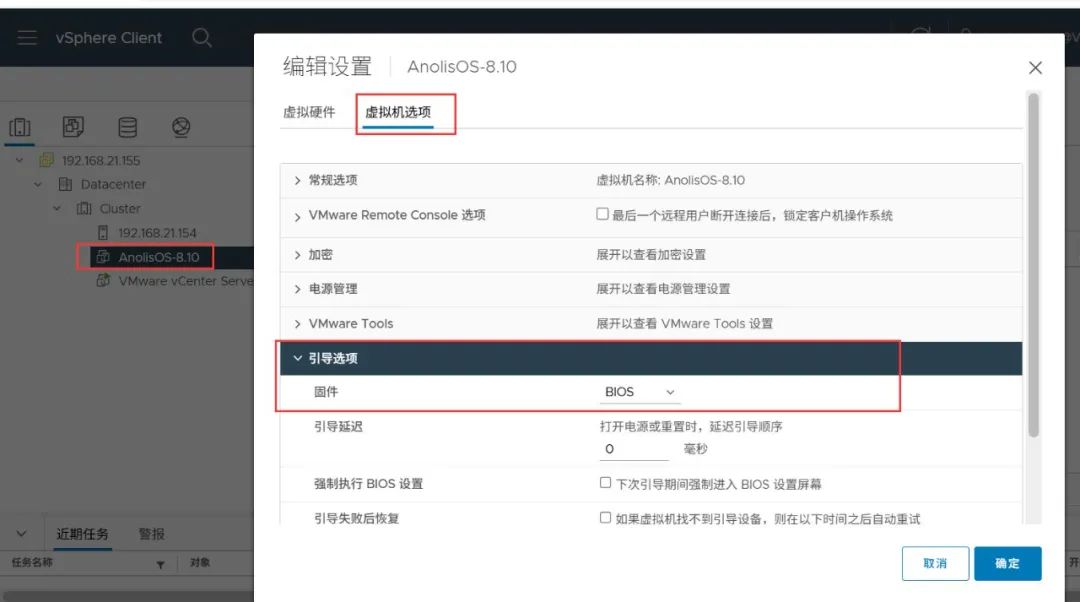Collapse the recent tasks panel chevron
The width and height of the screenshot is (1080, 602).
[x=21, y=534]
